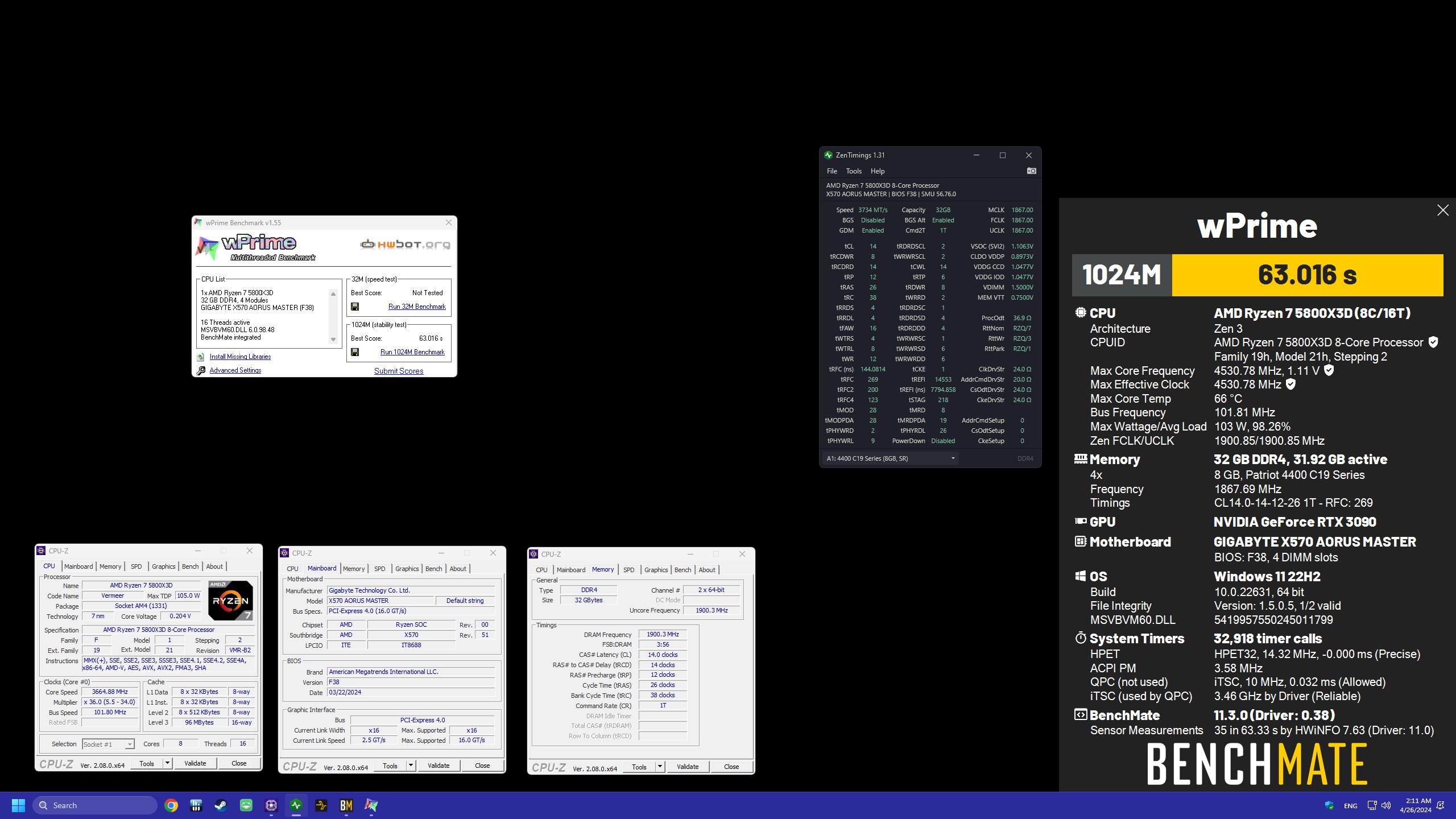Open the wPrime taskbar icon

[371, 805]
